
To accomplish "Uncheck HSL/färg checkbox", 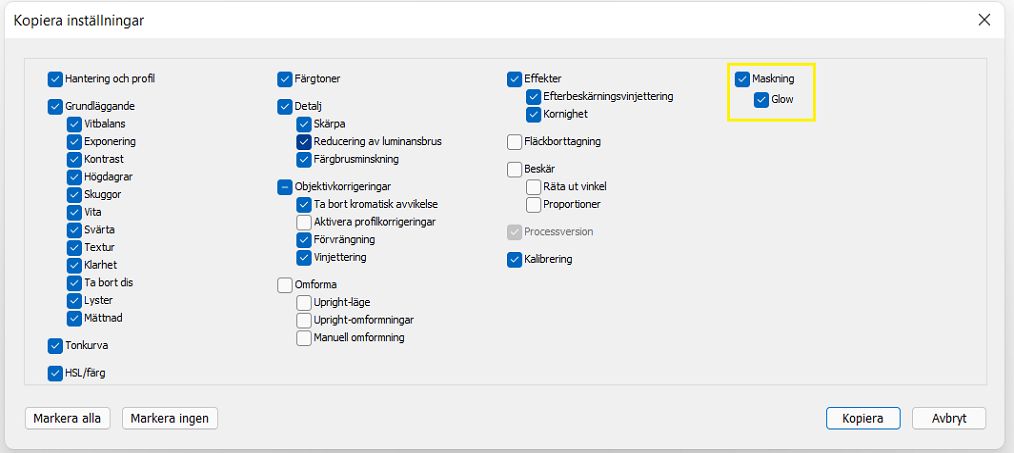I will [x=55, y=373].
